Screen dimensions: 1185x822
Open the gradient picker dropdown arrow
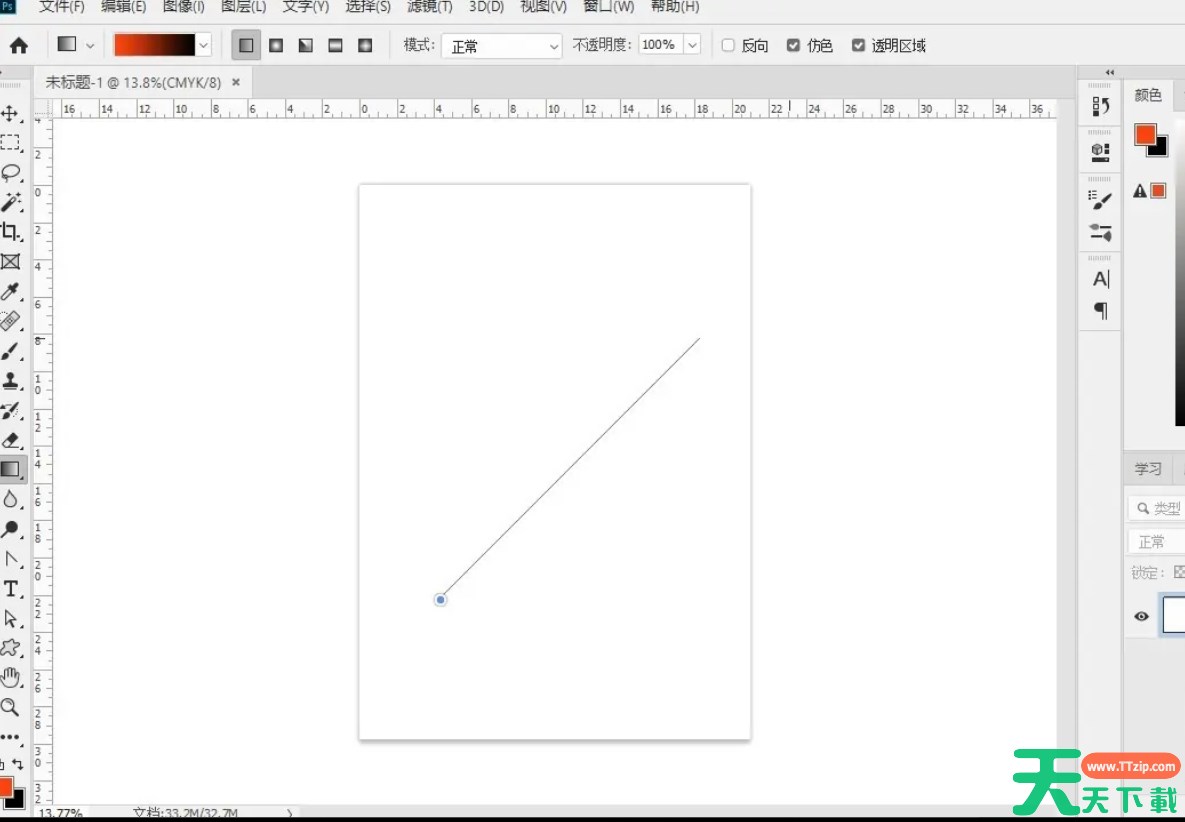pyautogui.click(x=205, y=45)
